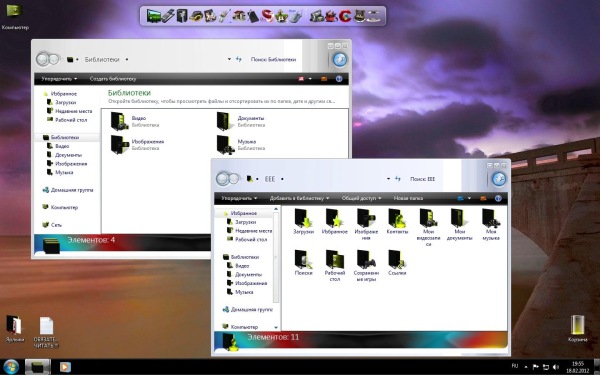This screenshot has width=600, height=375.
Task: Open the Загрузки folder in EEE window
Action: (x=303, y=221)
